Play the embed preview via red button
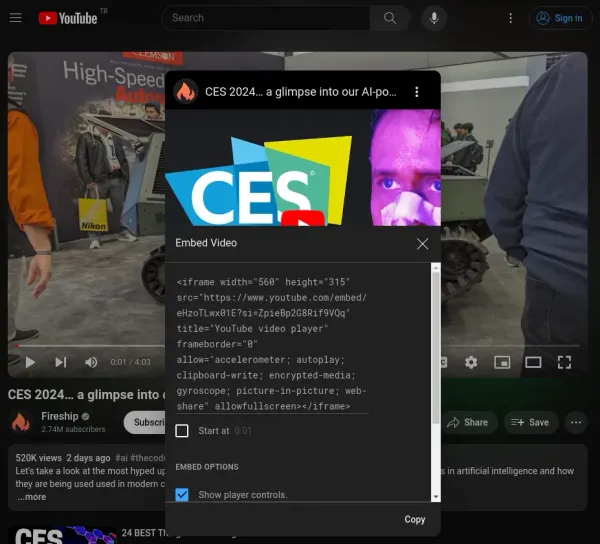The height and width of the screenshot is (544, 600). click(x=303, y=218)
